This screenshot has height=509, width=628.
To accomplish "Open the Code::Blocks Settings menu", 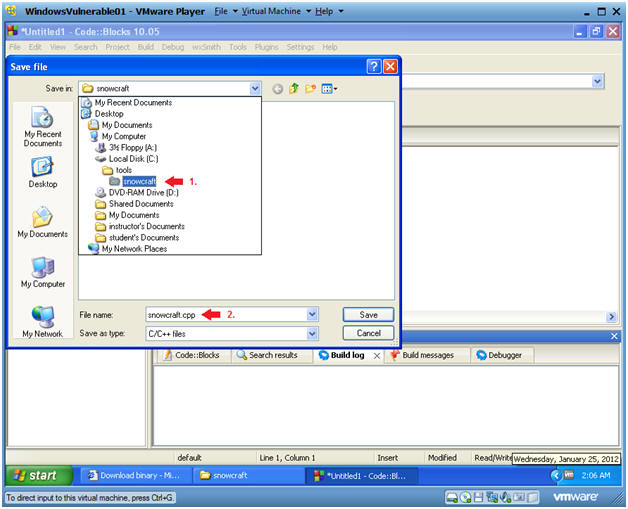I will click(x=300, y=47).
